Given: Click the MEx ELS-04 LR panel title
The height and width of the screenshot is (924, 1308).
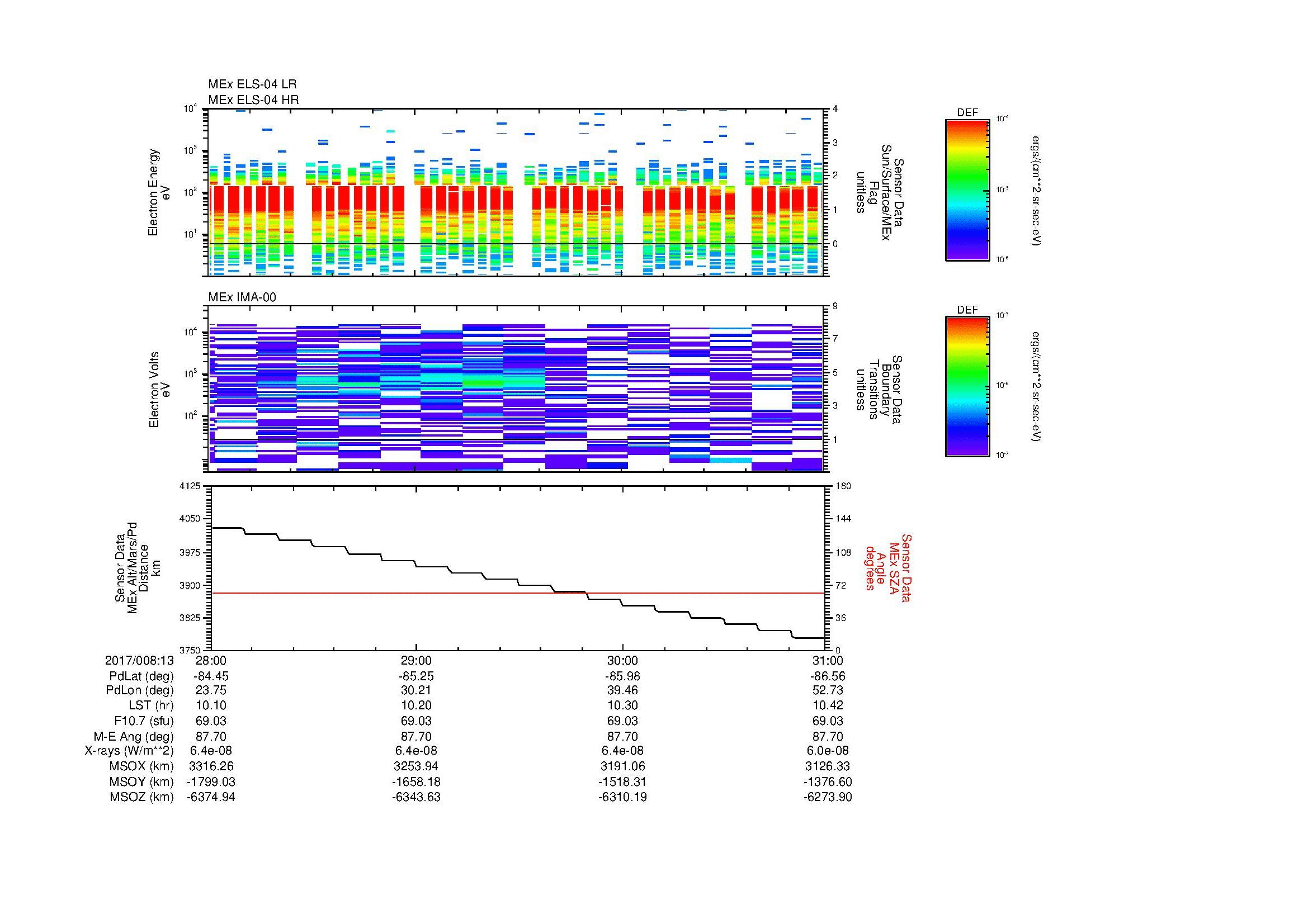Looking at the screenshot, I should (x=252, y=84).
